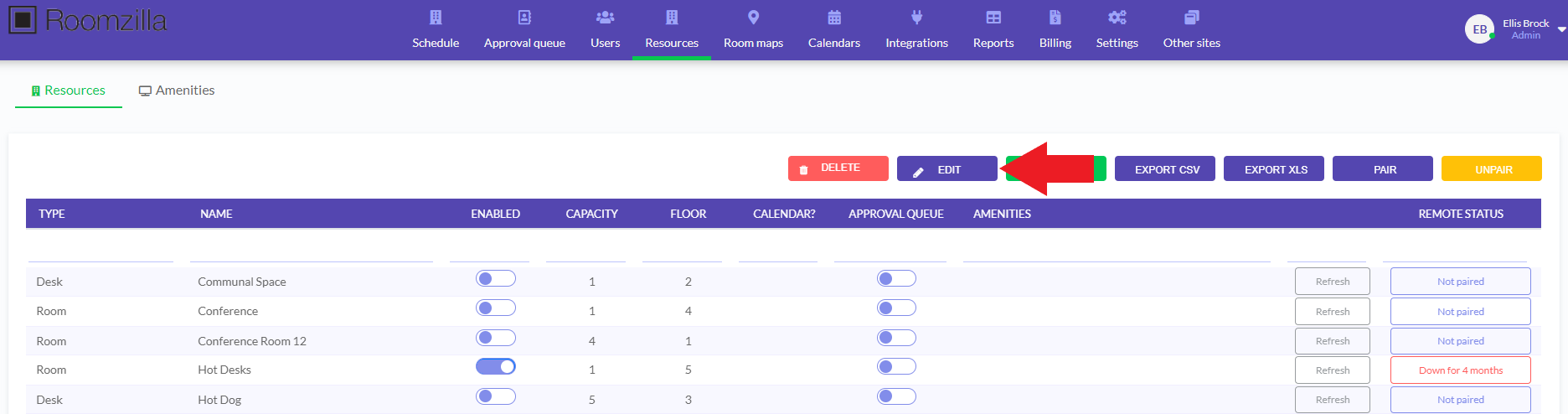Open the Schedule page icon
Viewport: 1568px width, 414px height.
click(436, 18)
